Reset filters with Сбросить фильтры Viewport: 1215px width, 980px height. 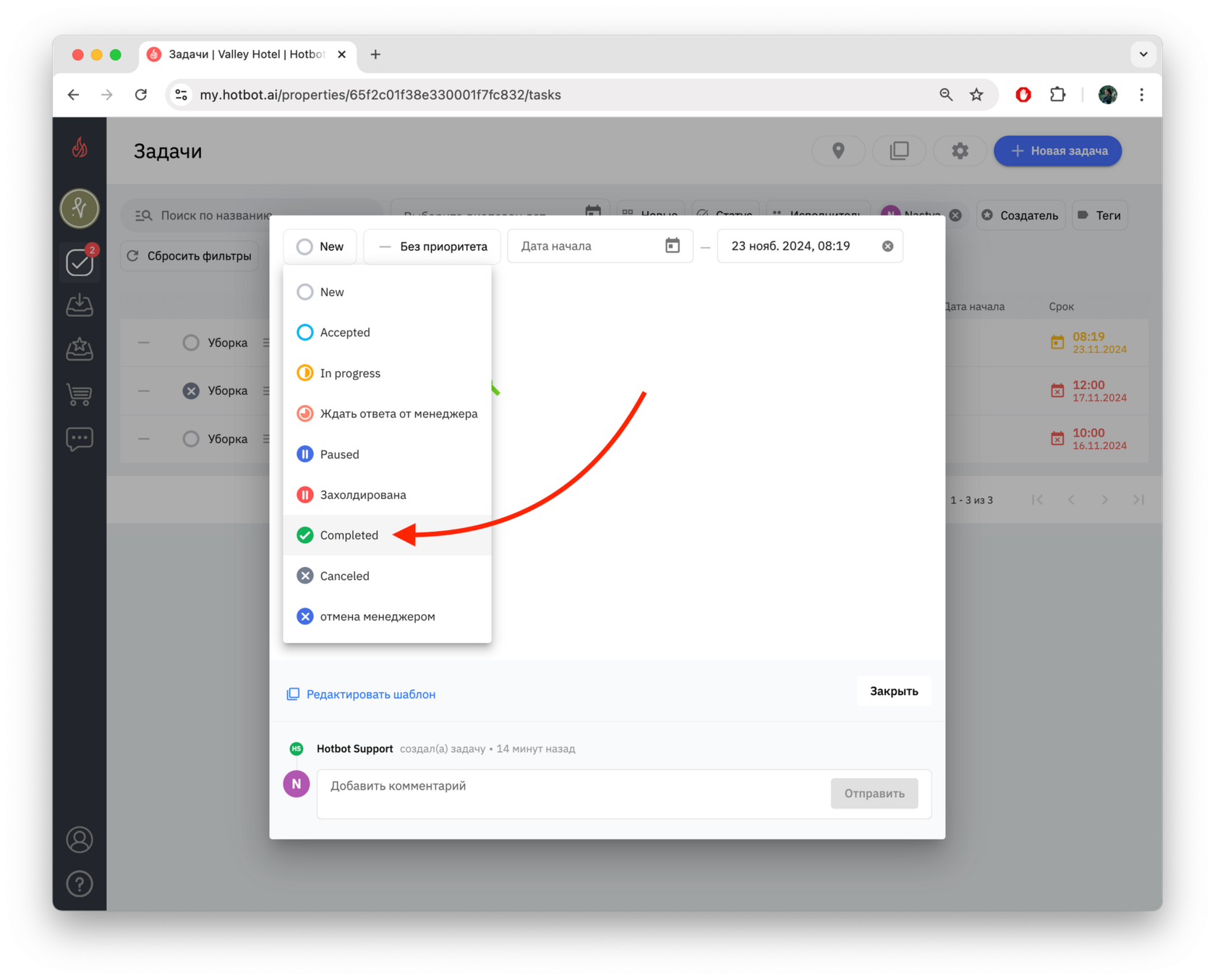click(189, 256)
